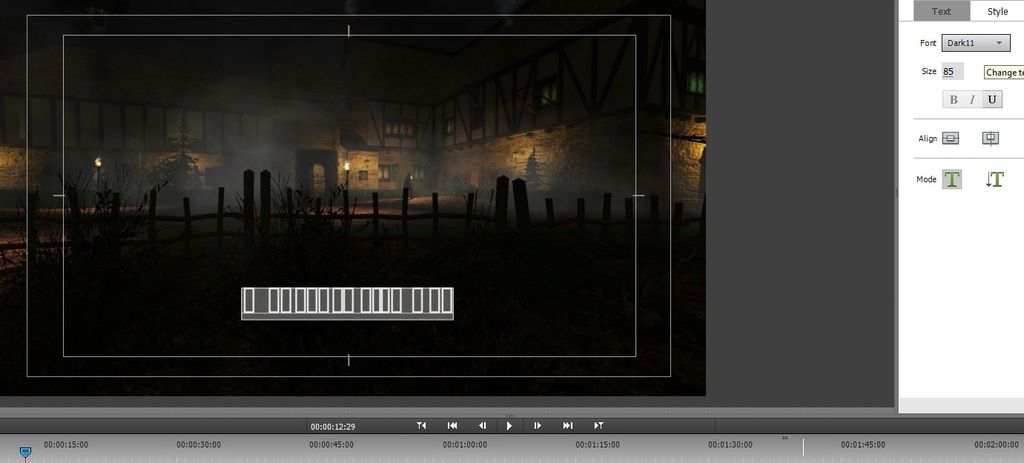Select the blue playhead marker on timeline
Screen dimensions: 1024x463
pyautogui.click(x=25, y=451)
